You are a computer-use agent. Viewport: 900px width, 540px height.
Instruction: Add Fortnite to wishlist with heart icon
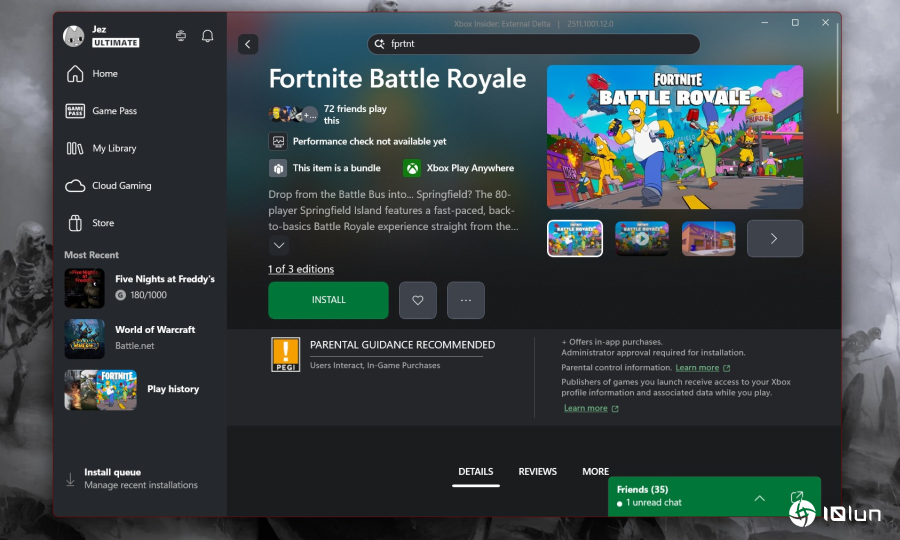417,300
